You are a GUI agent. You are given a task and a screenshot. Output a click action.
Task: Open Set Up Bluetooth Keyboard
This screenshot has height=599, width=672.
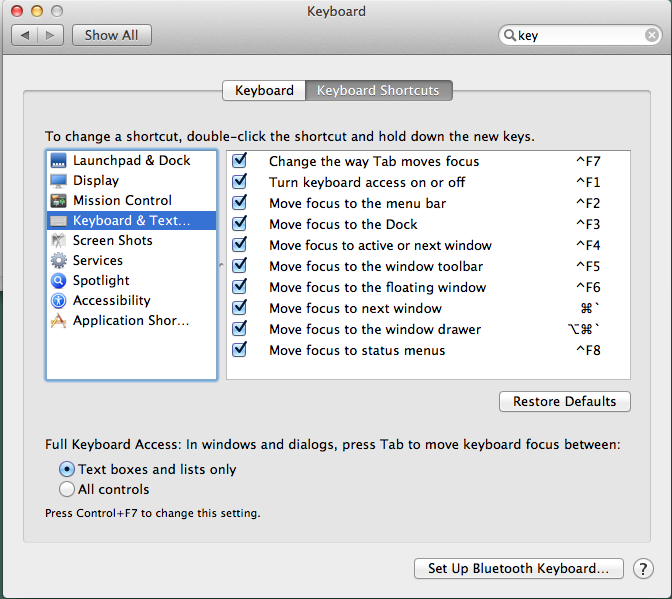[x=518, y=568]
